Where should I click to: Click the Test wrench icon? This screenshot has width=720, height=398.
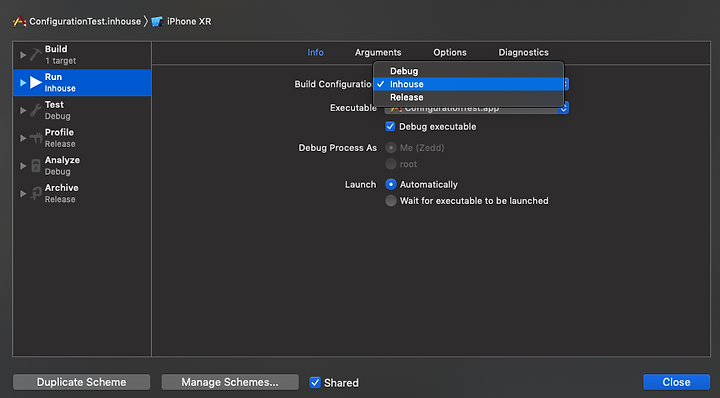36,110
